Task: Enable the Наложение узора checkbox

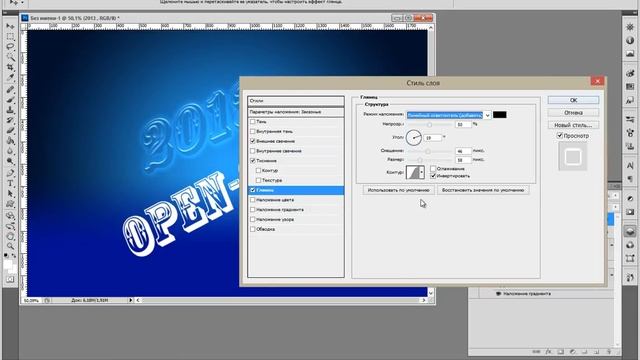Action: point(253,219)
